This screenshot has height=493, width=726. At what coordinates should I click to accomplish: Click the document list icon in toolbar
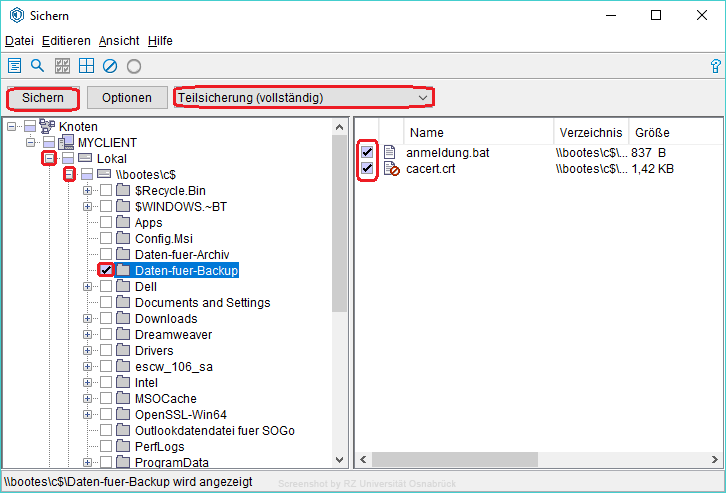15,66
